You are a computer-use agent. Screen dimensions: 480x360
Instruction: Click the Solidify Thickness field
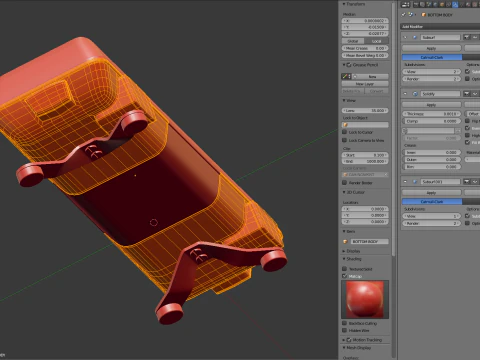click(432, 114)
